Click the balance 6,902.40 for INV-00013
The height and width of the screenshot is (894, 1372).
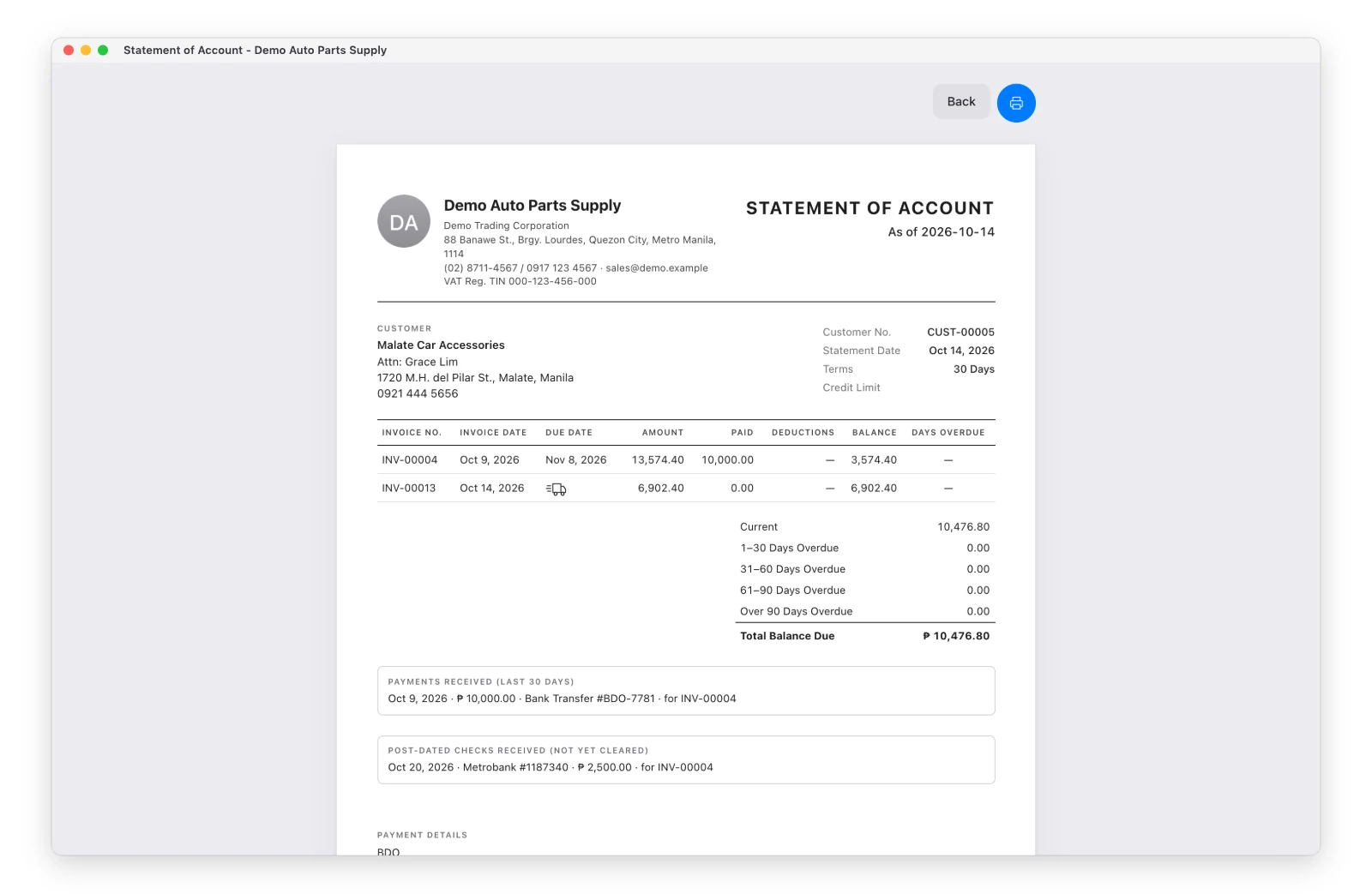(x=874, y=489)
